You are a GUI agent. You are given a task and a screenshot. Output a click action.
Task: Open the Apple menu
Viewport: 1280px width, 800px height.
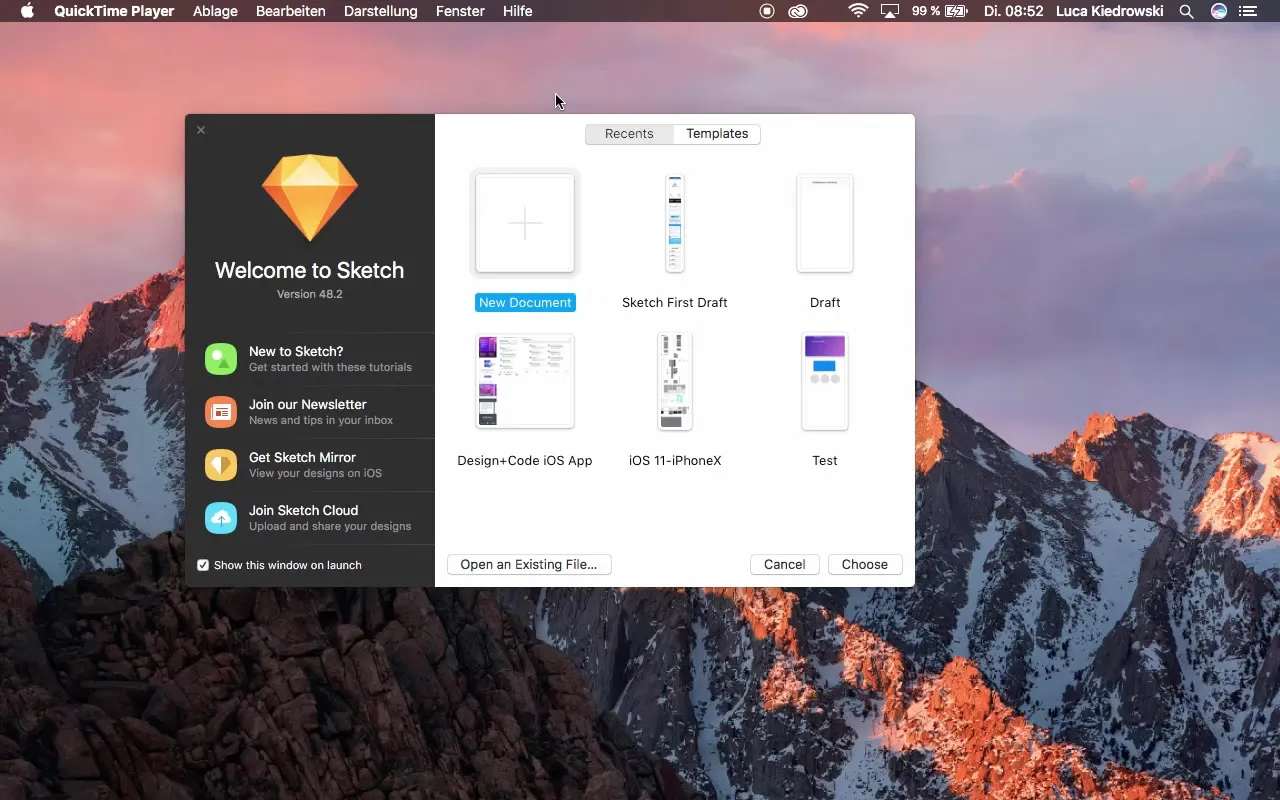(27, 11)
